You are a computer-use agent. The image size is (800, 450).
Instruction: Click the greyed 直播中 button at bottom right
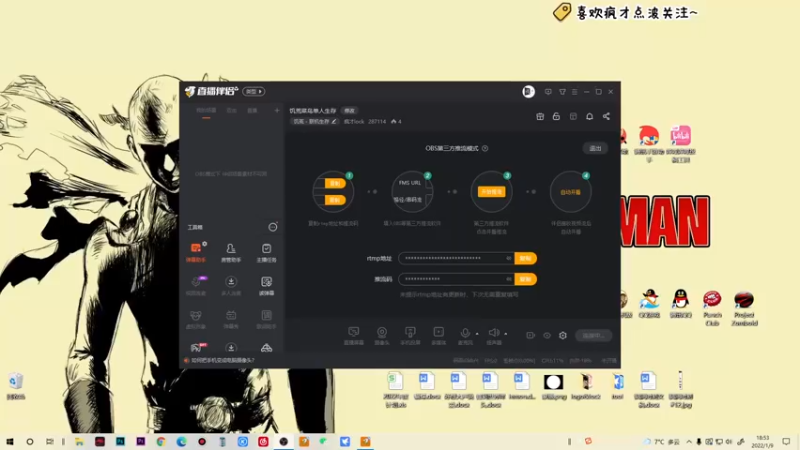pos(593,335)
